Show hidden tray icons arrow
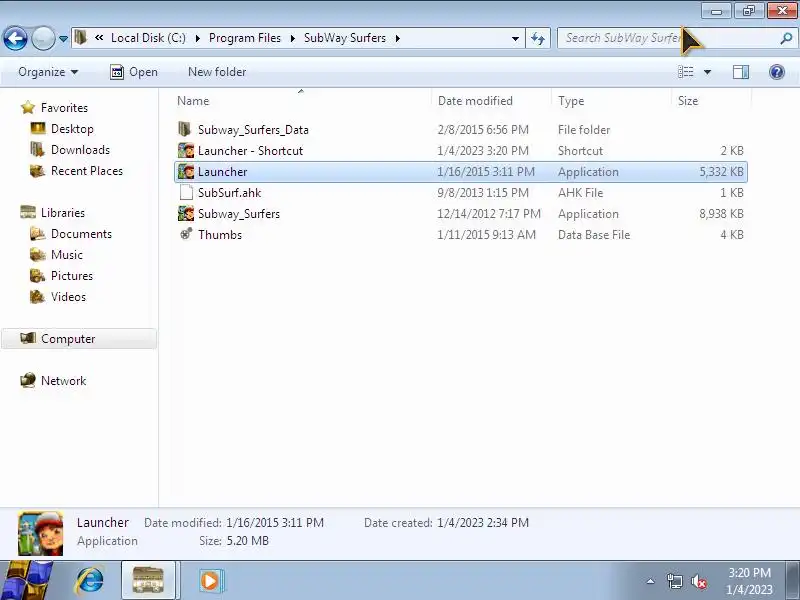Image resolution: width=800 pixels, height=600 pixels. [651, 581]
